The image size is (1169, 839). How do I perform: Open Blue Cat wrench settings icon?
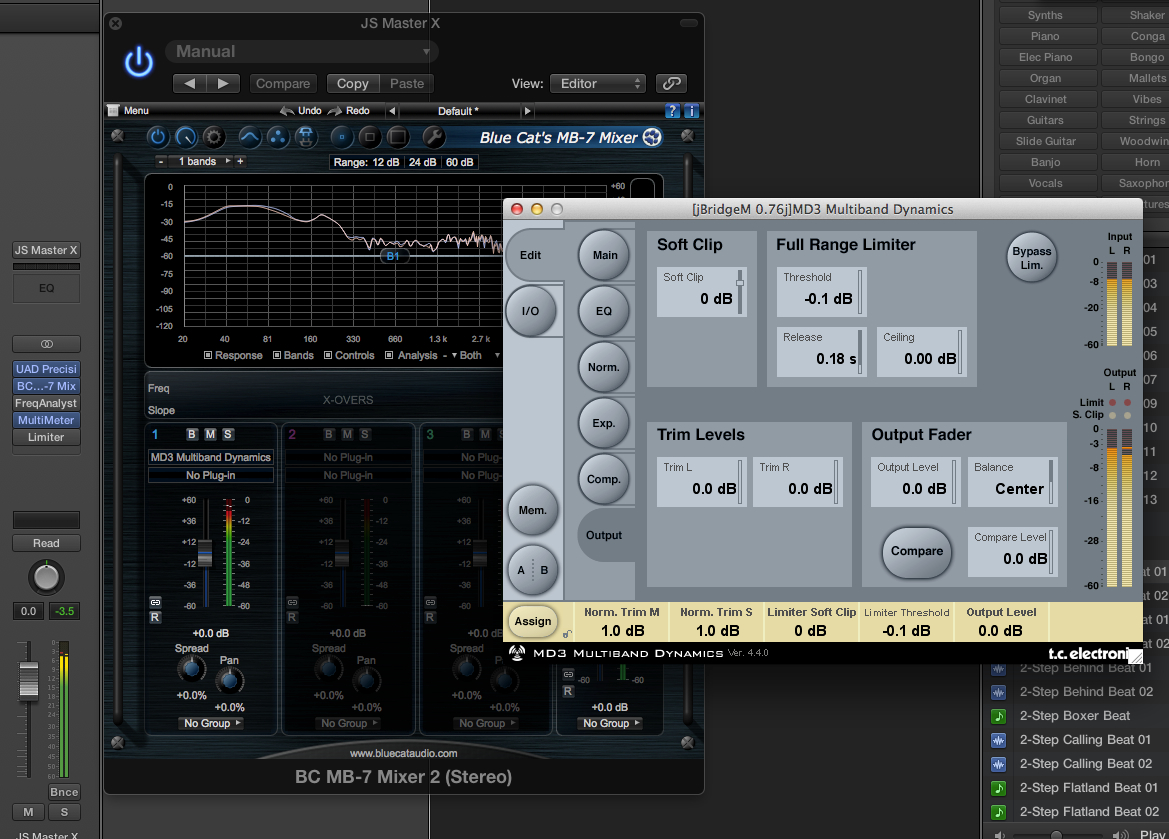433,137
